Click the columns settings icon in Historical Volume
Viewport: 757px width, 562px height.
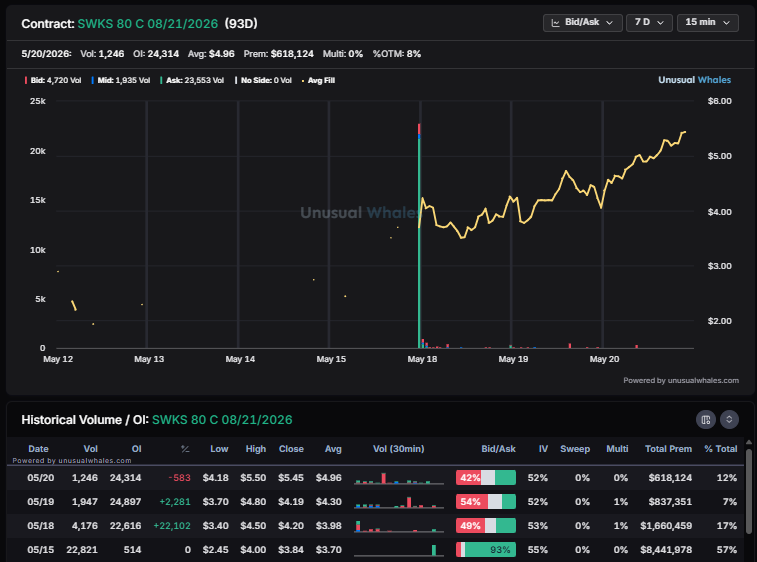[x=705, y=420]
